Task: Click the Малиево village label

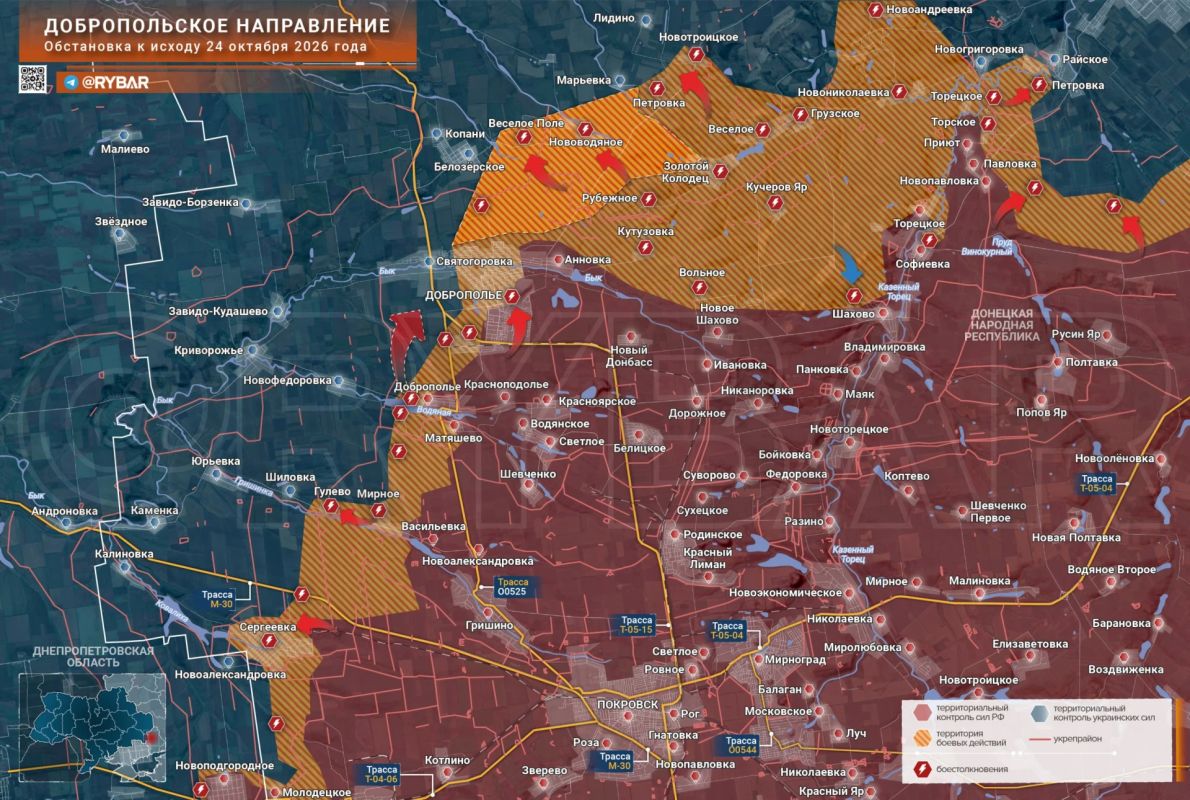Action: (125, 149)
